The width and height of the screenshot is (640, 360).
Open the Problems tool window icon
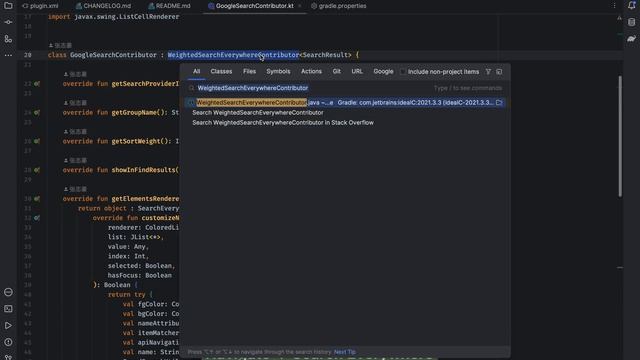(x=8, y=342)
